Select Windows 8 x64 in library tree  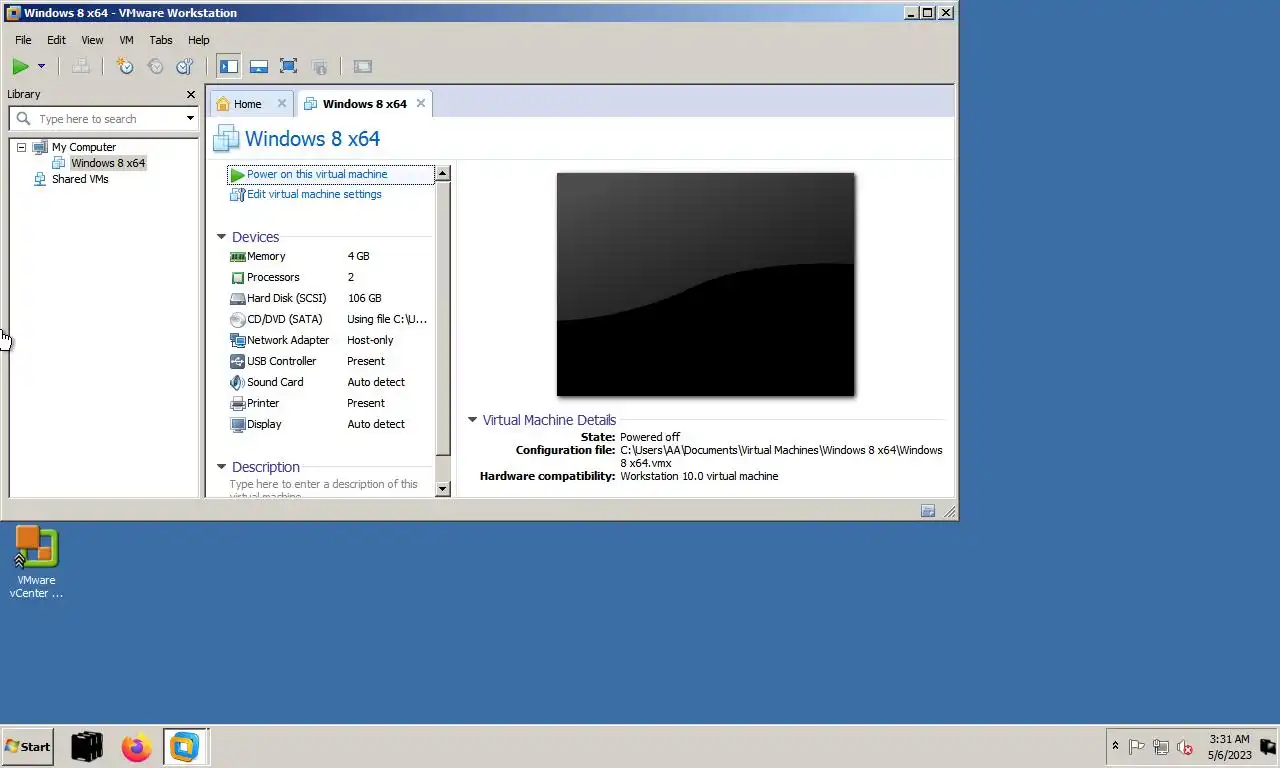pyautogui.click(x=108, y=163)
